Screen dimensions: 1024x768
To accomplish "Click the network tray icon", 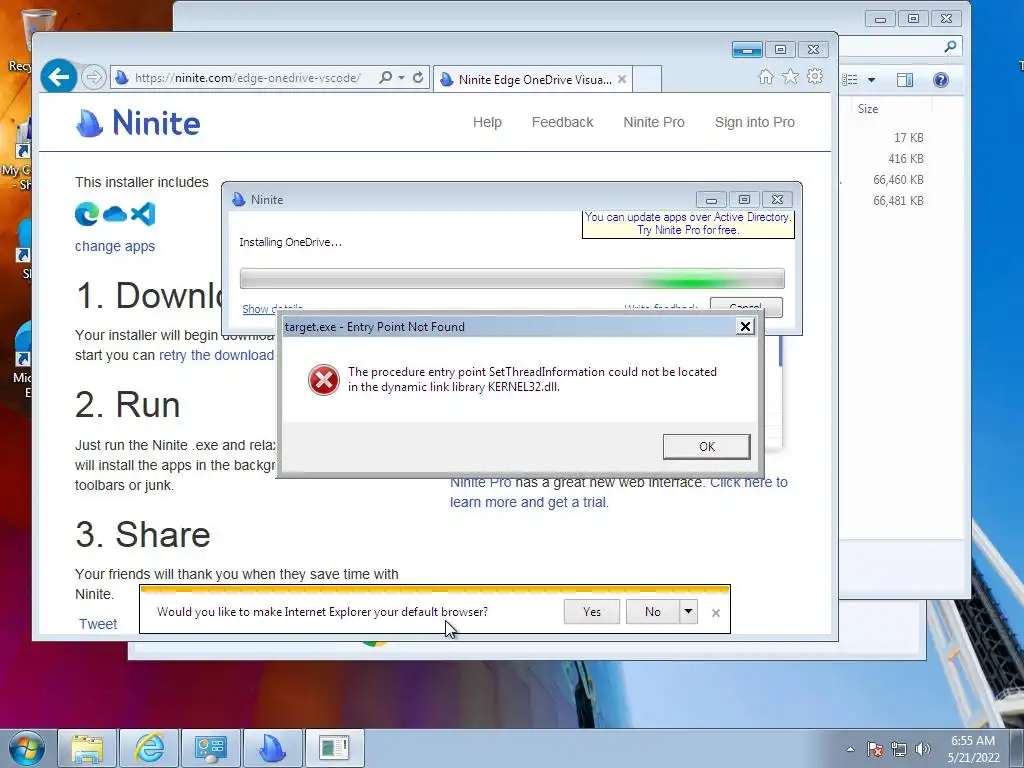I will [899, 749].
